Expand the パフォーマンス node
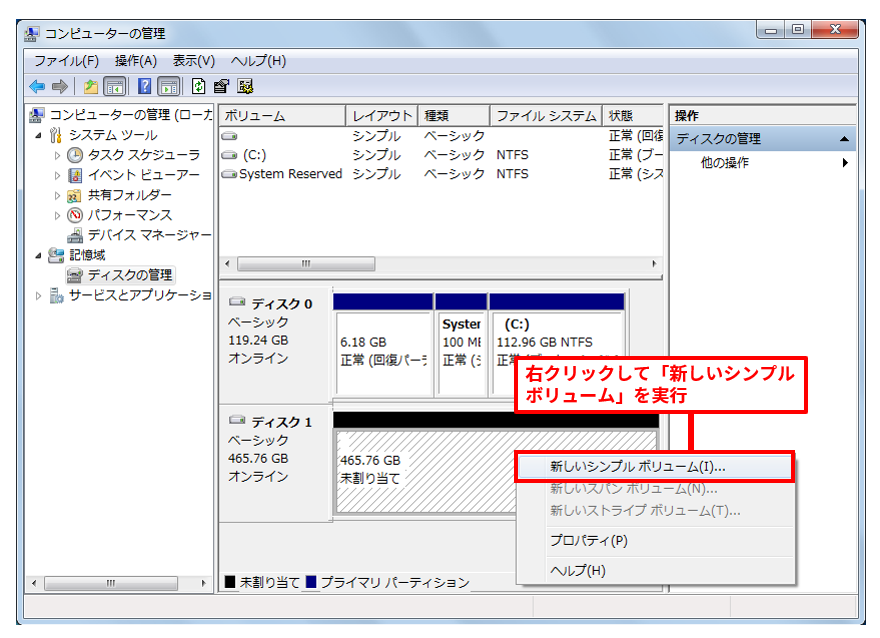Image resolution: width=880 pixels, height=638 pixels. pyautogui.click(x=57, y=215)
